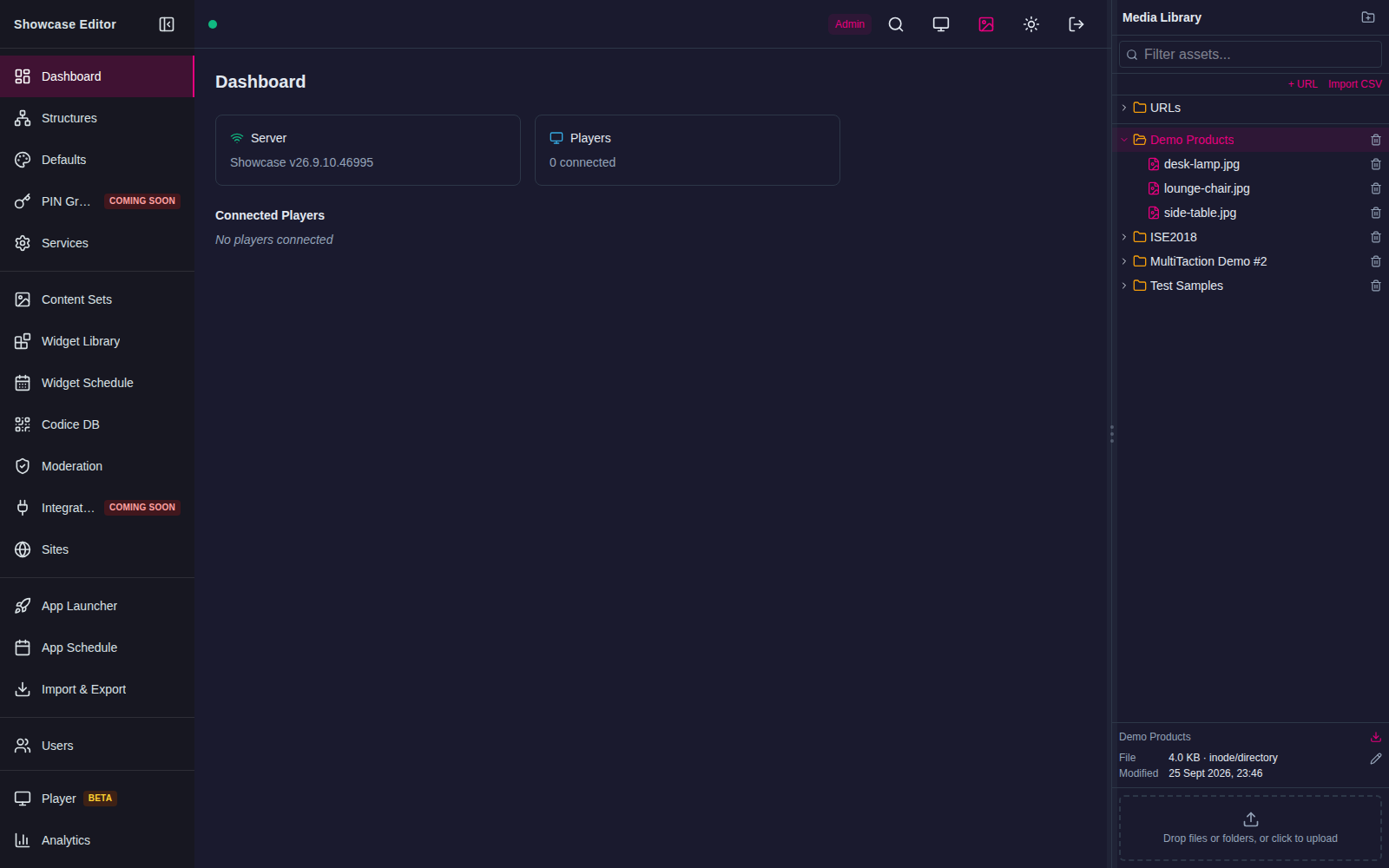Click the Test Samples folder label

pyautogui.click(x=1187, y=286)
